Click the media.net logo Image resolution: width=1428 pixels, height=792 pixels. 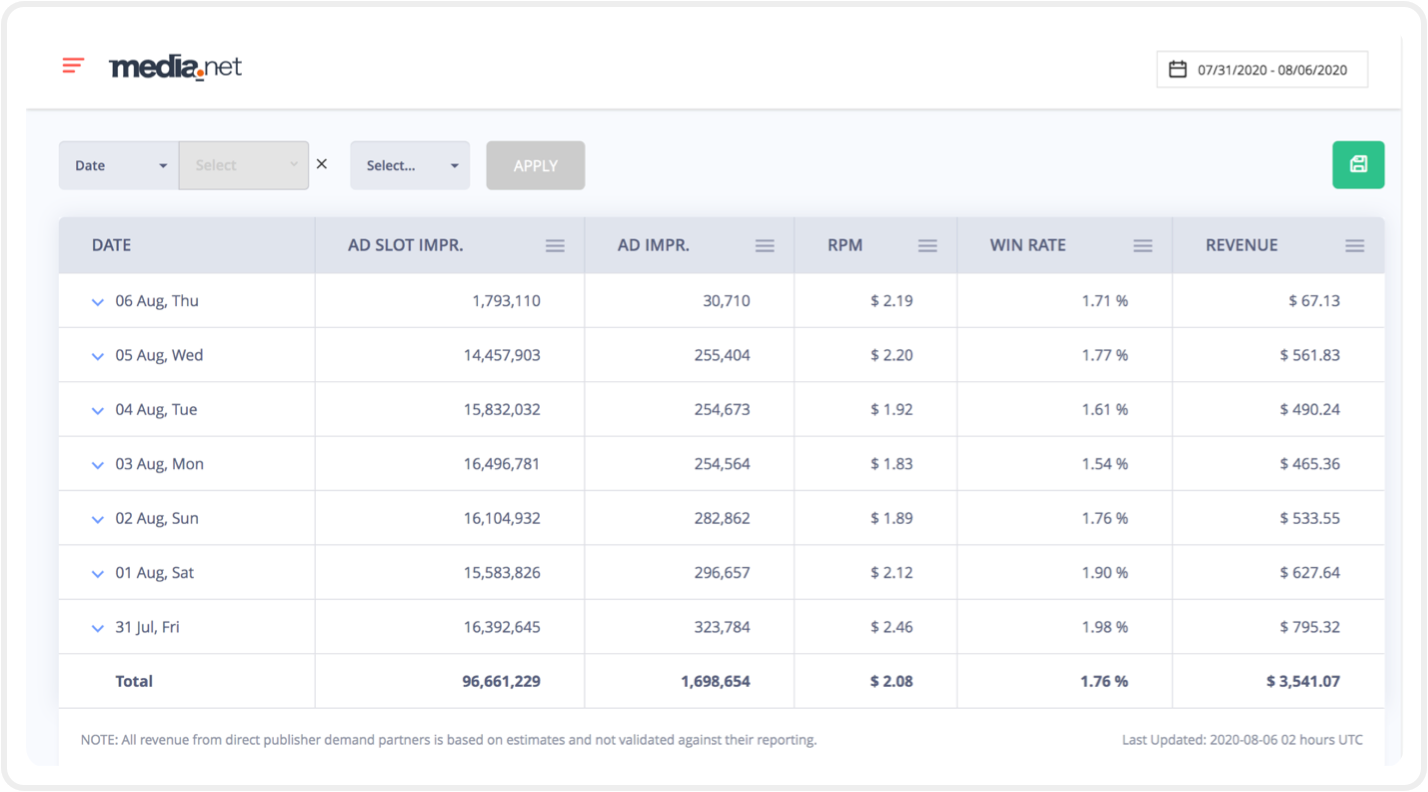(175, 67)
